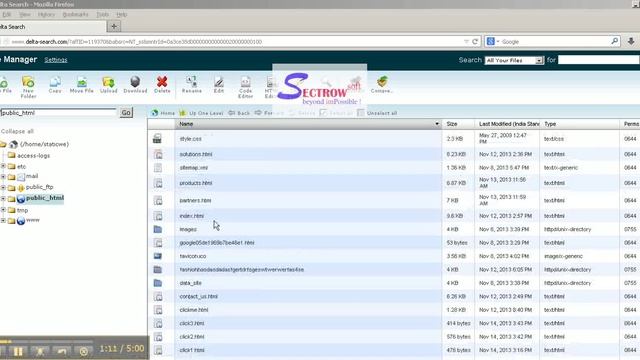Click the file icon for style.css
This screenshot has height=360, width=640.
pyautogui.click(x=157, y=139)
